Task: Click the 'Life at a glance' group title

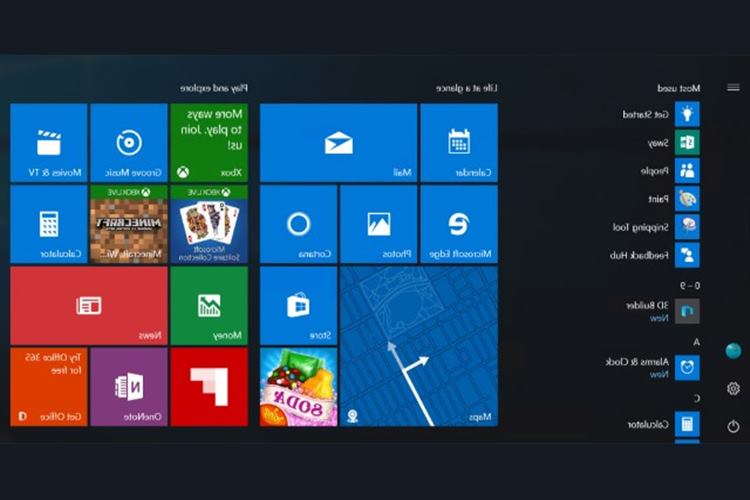Action: click(466, 88)
